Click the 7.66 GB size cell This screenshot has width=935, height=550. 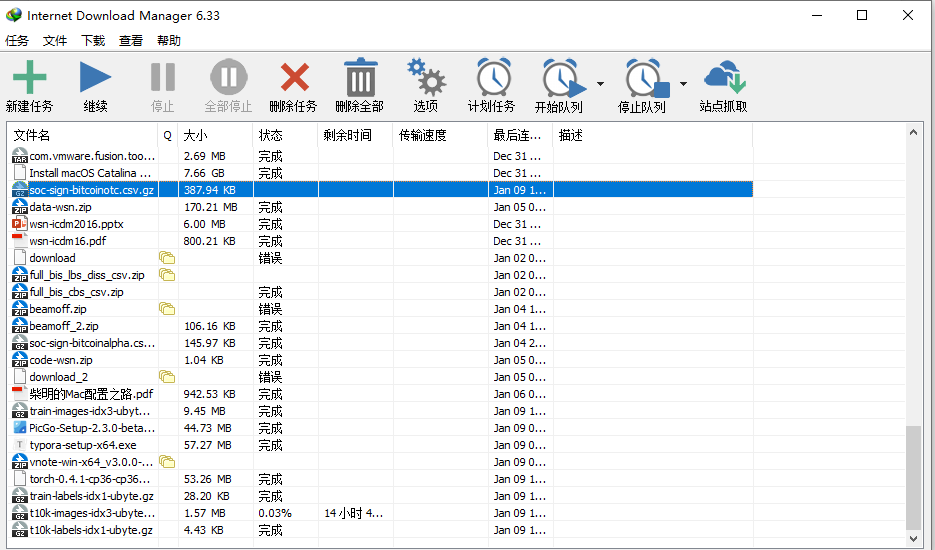pyautogui.click(x=204, y=173)
